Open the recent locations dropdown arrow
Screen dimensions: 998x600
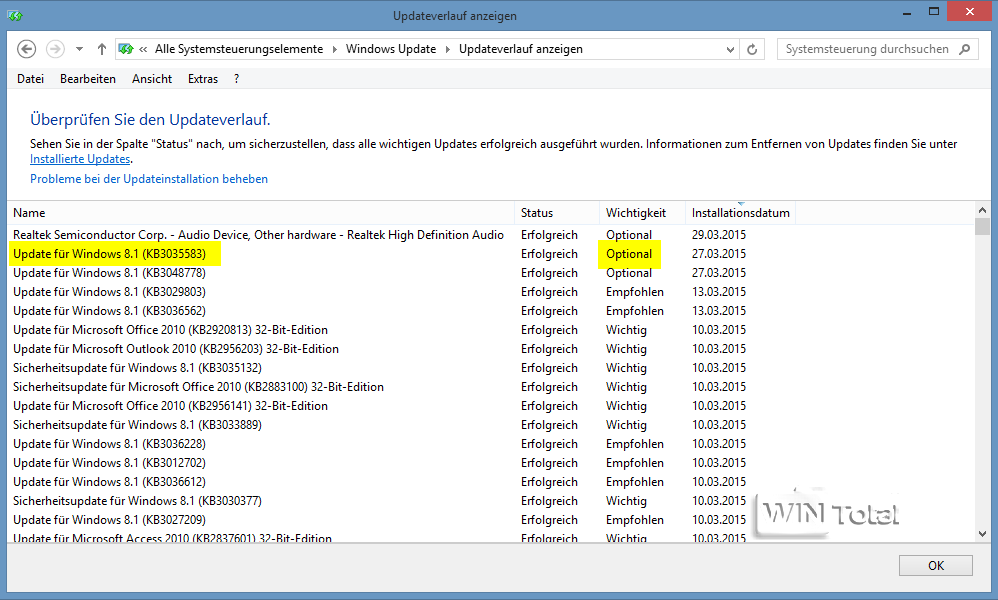(x=79, y=49)
